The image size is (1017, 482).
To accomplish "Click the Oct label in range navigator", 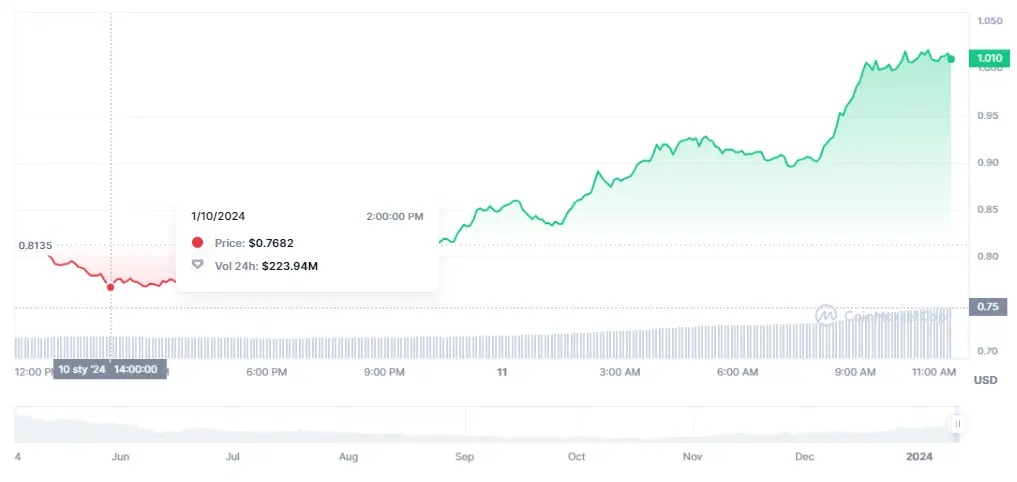I will 576,456.
